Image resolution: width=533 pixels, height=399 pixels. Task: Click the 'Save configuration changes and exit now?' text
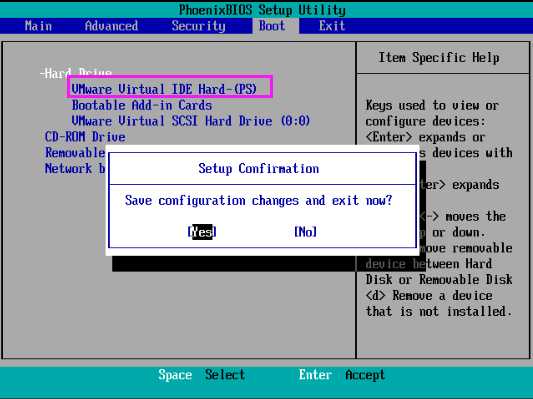tap(258, 200)
